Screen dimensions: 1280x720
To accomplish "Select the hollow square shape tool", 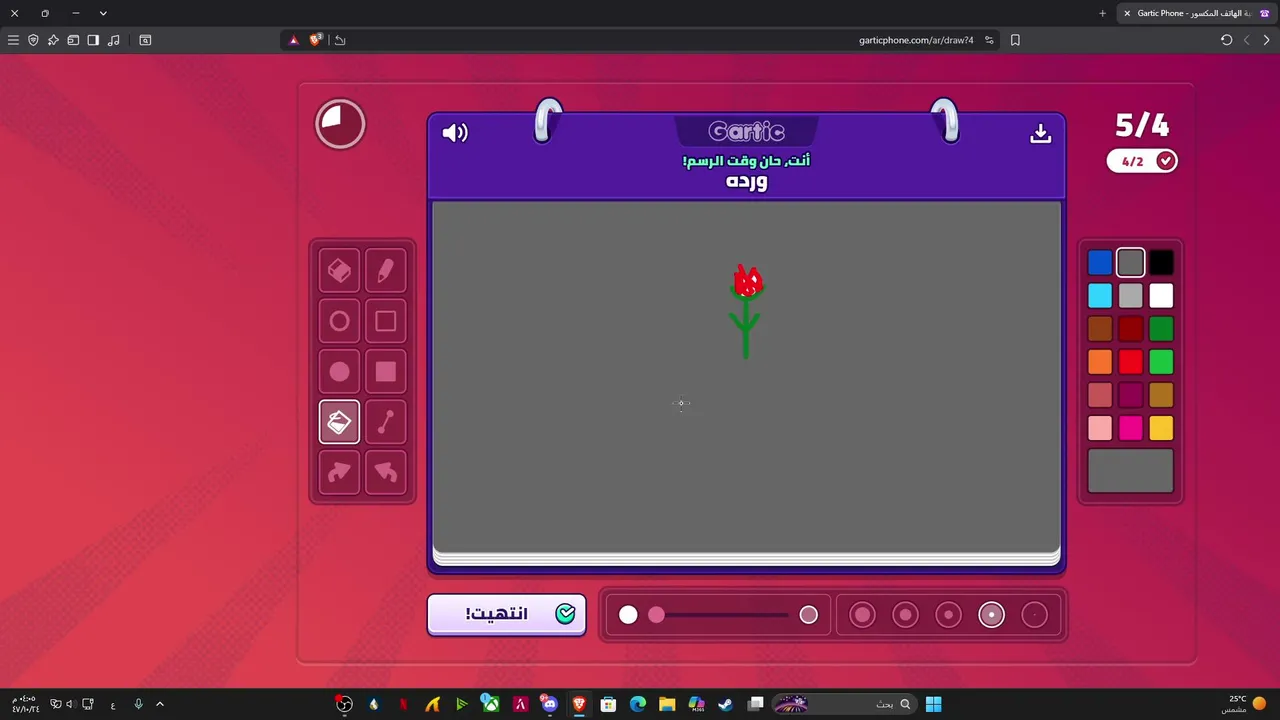I will pos(386,322).
